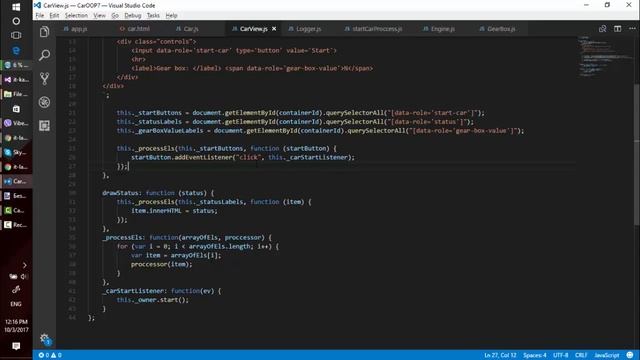
Task: Close the CarView.js tab
Action: click(x=274, y=29)
